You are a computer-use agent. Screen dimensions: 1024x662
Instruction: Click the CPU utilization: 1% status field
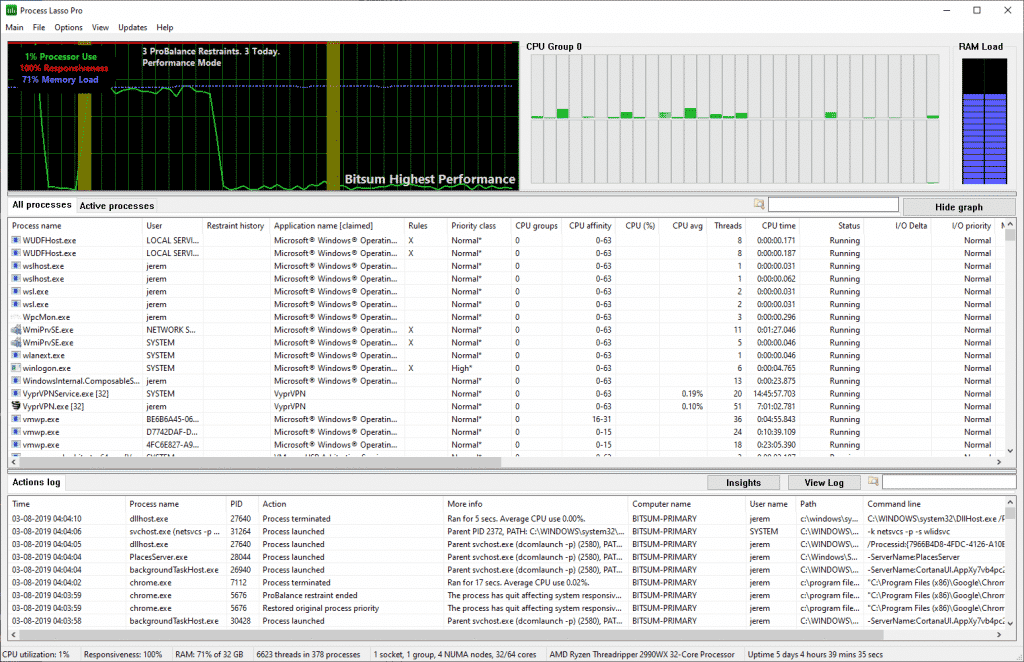pos(36,654)
